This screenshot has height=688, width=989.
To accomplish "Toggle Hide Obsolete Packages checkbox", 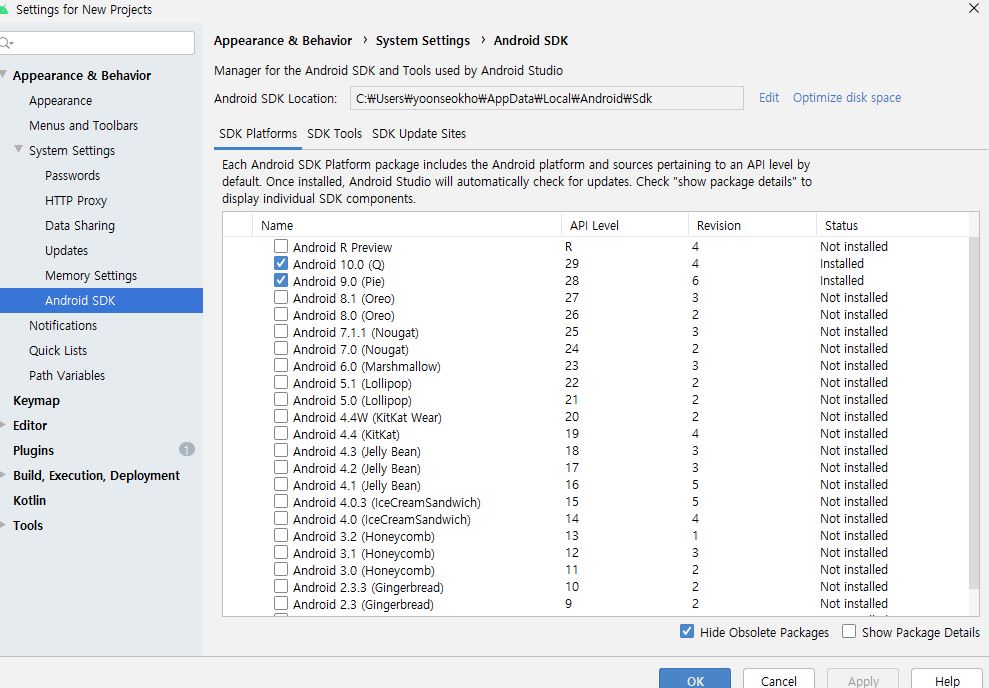I will 687,631.
